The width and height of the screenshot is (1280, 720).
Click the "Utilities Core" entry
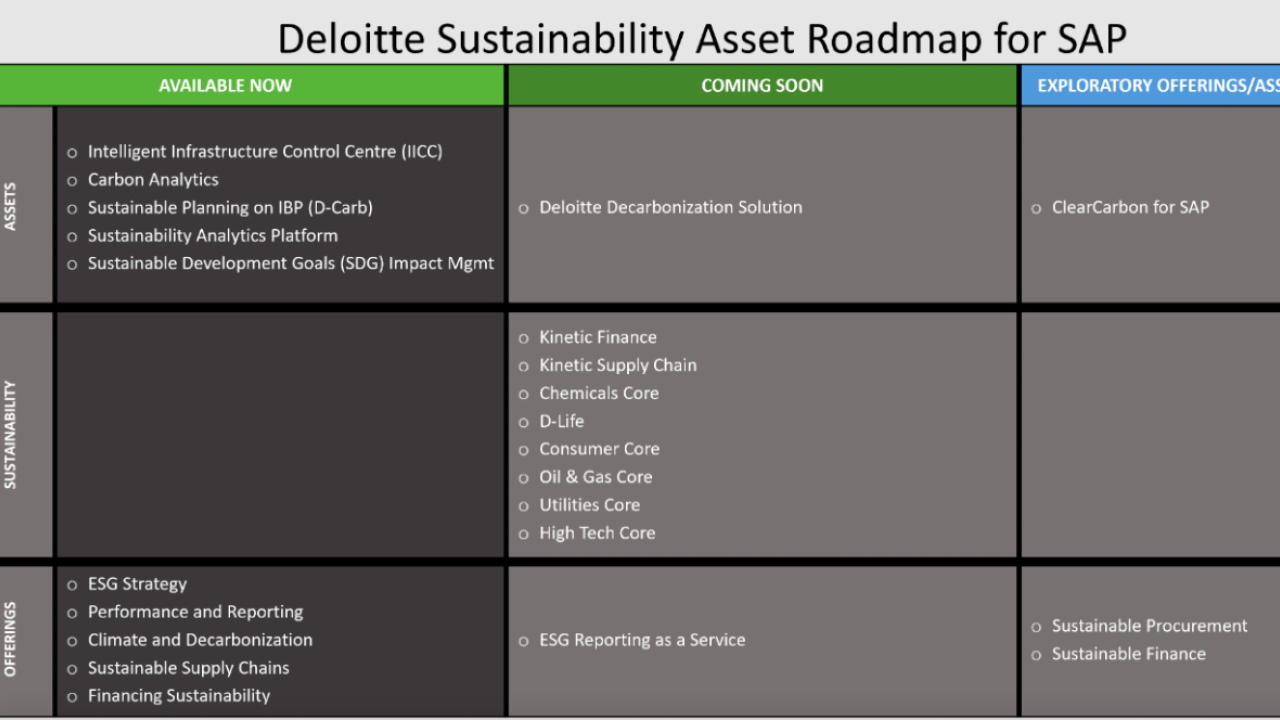[590, 506]
